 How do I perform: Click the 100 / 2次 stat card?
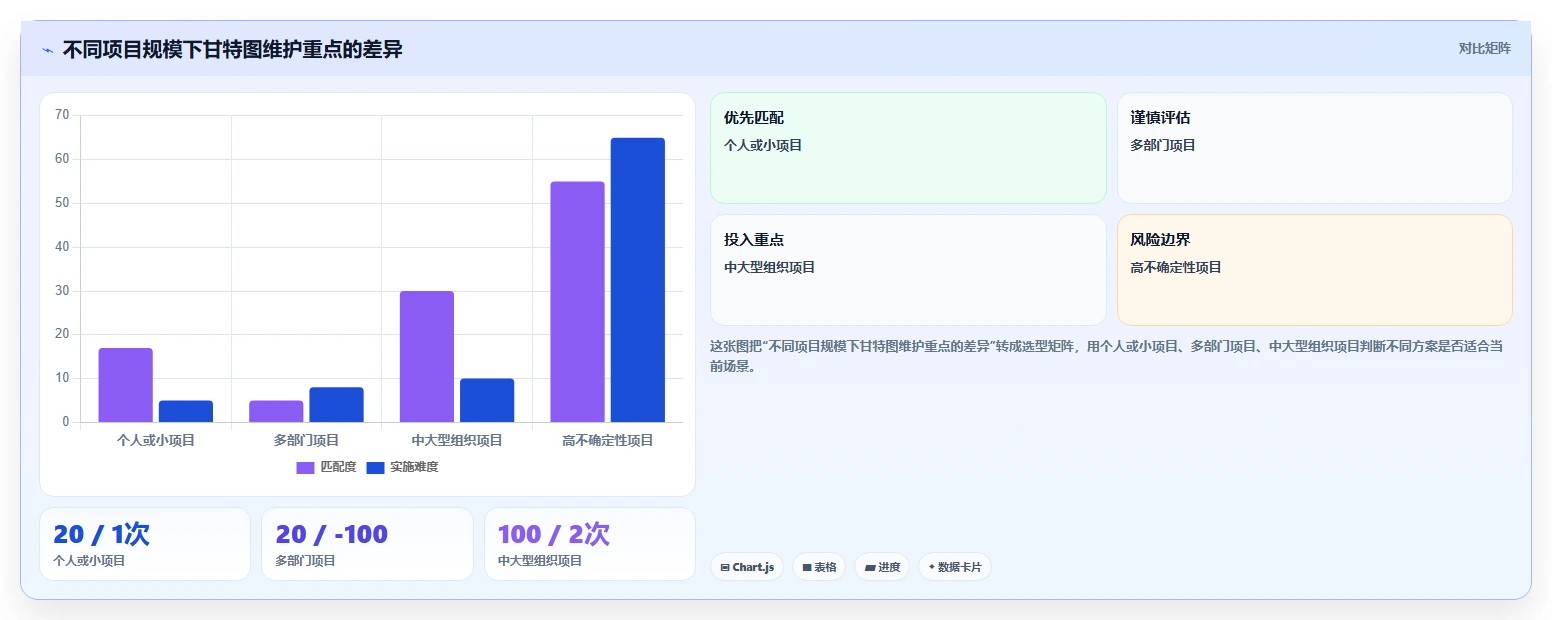[x=590, y=544]
